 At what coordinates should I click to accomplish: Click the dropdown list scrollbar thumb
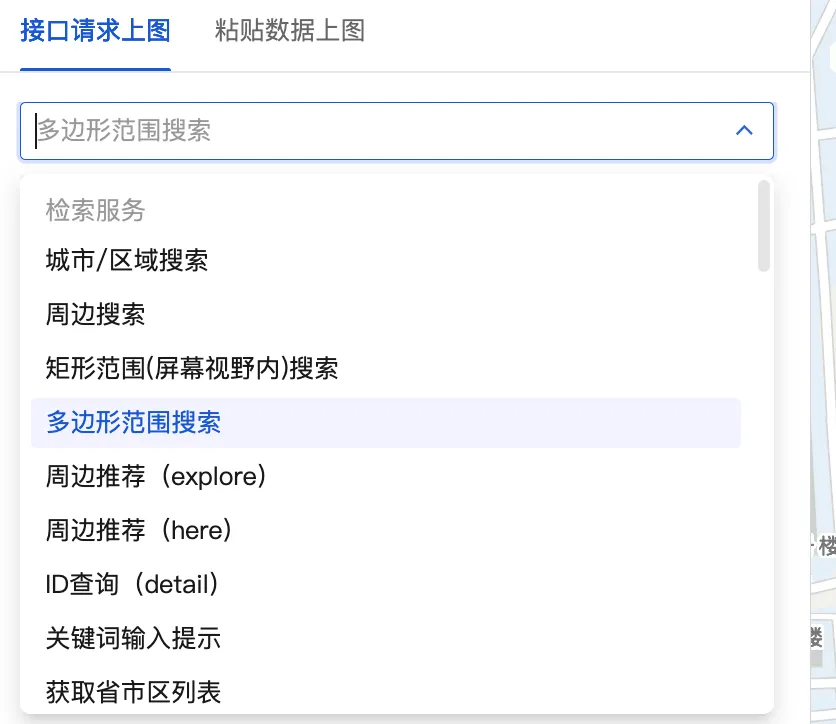tap(764, 226)
